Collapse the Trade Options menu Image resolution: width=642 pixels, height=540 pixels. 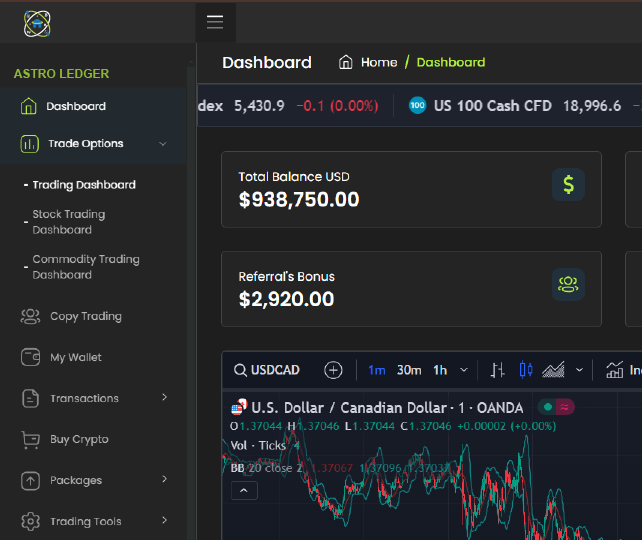click(163, 144)
